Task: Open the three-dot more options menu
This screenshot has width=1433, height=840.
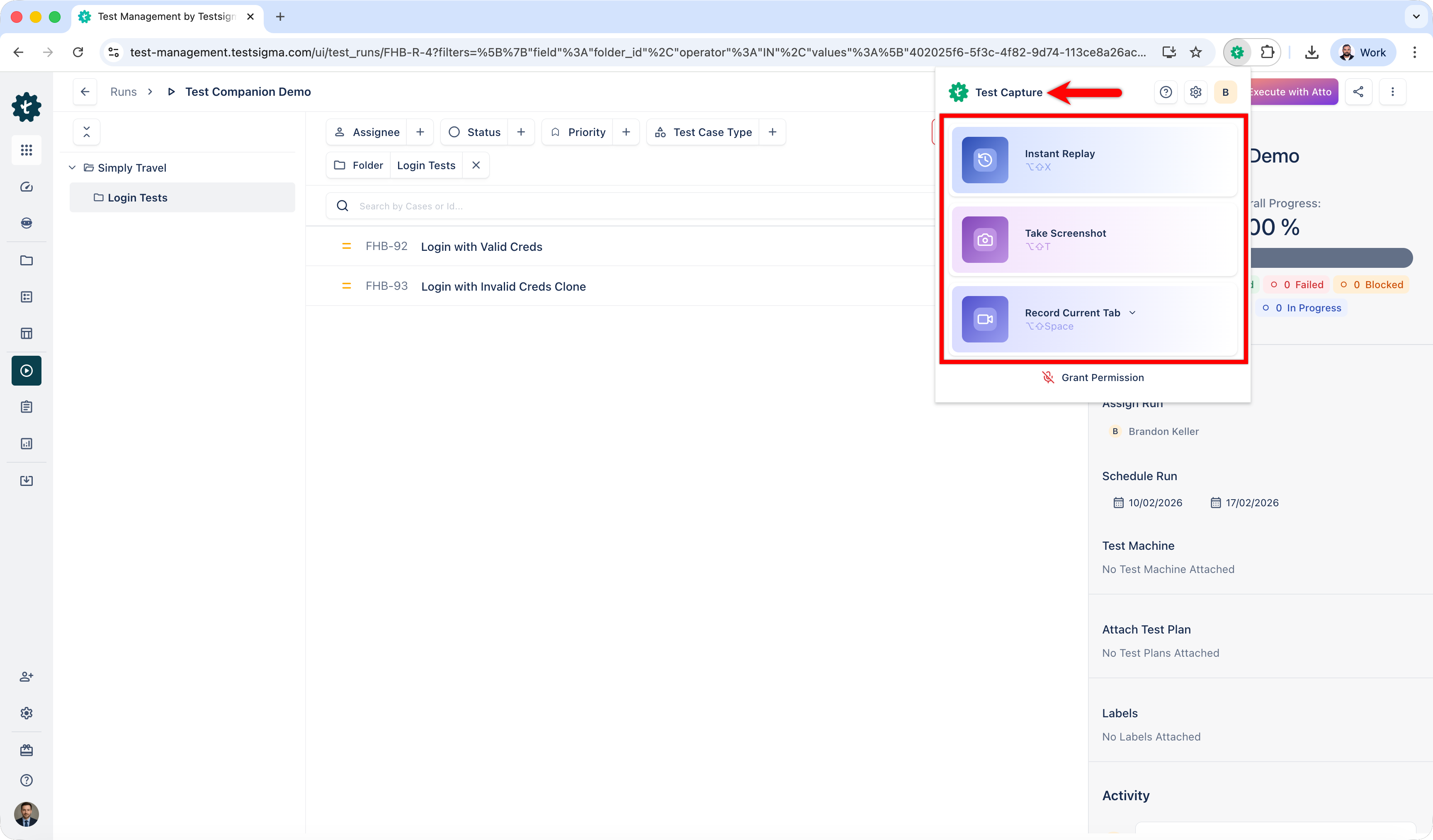Action: pos(1393,92)
